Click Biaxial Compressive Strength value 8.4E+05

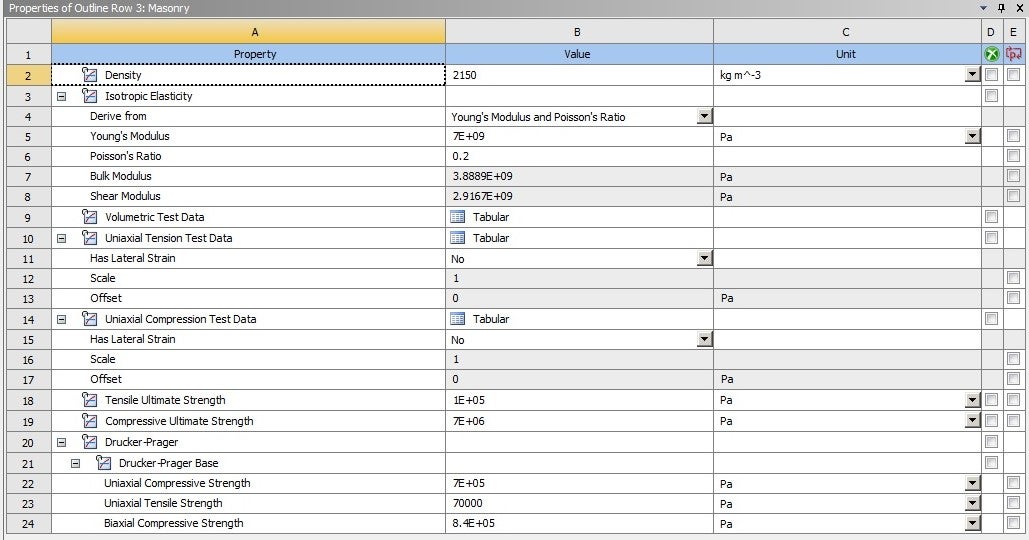(579, 523)
